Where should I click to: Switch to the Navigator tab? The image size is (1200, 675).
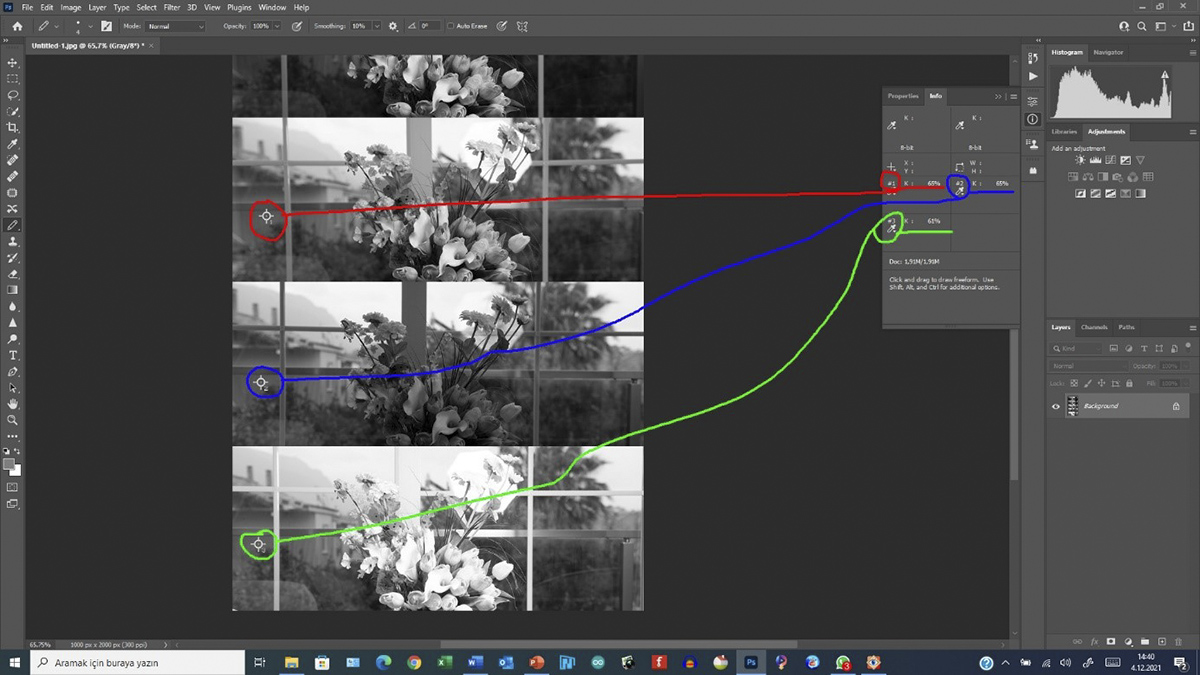tap(1108, 52)
